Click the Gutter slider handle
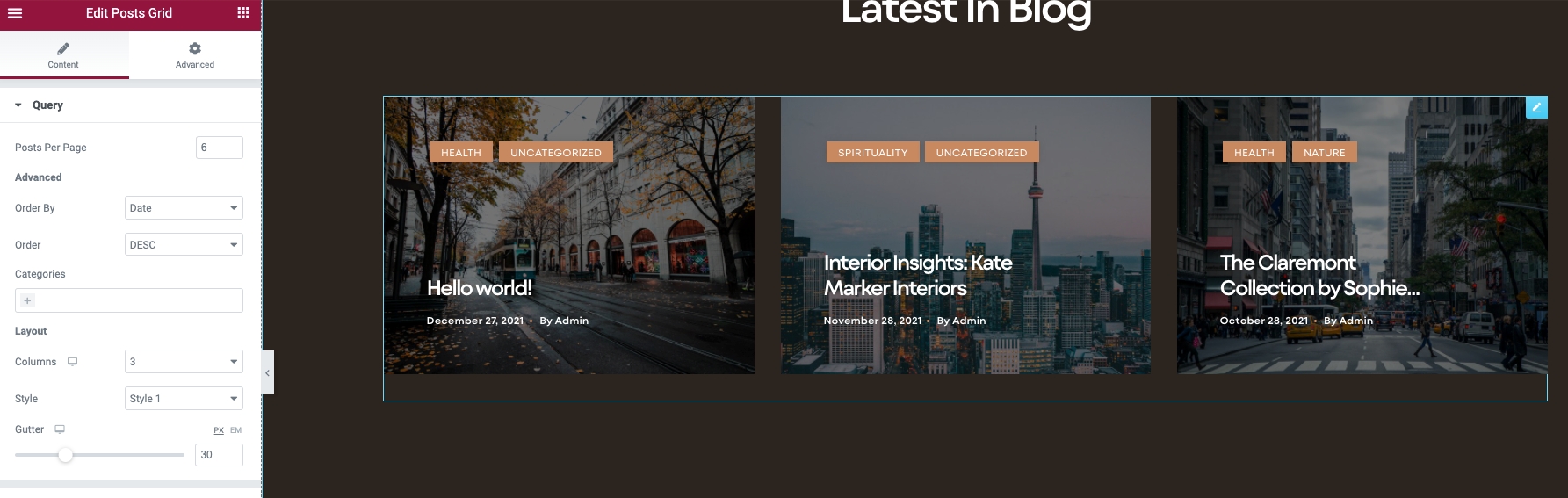 (x=65, y=455)
